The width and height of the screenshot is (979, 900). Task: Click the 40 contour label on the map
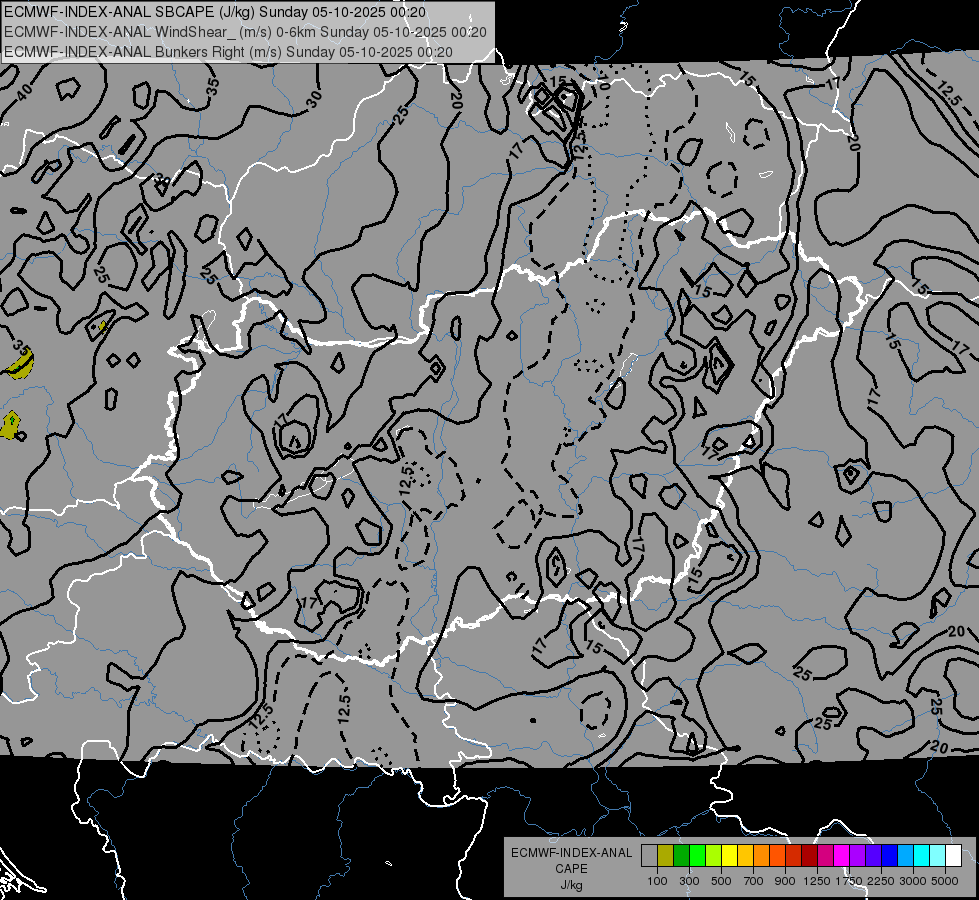tap(24, 92)
